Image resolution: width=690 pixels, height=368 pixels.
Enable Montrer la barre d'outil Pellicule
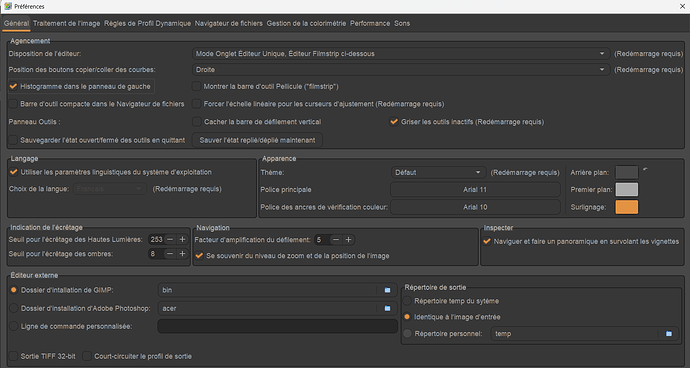(196, 86)
